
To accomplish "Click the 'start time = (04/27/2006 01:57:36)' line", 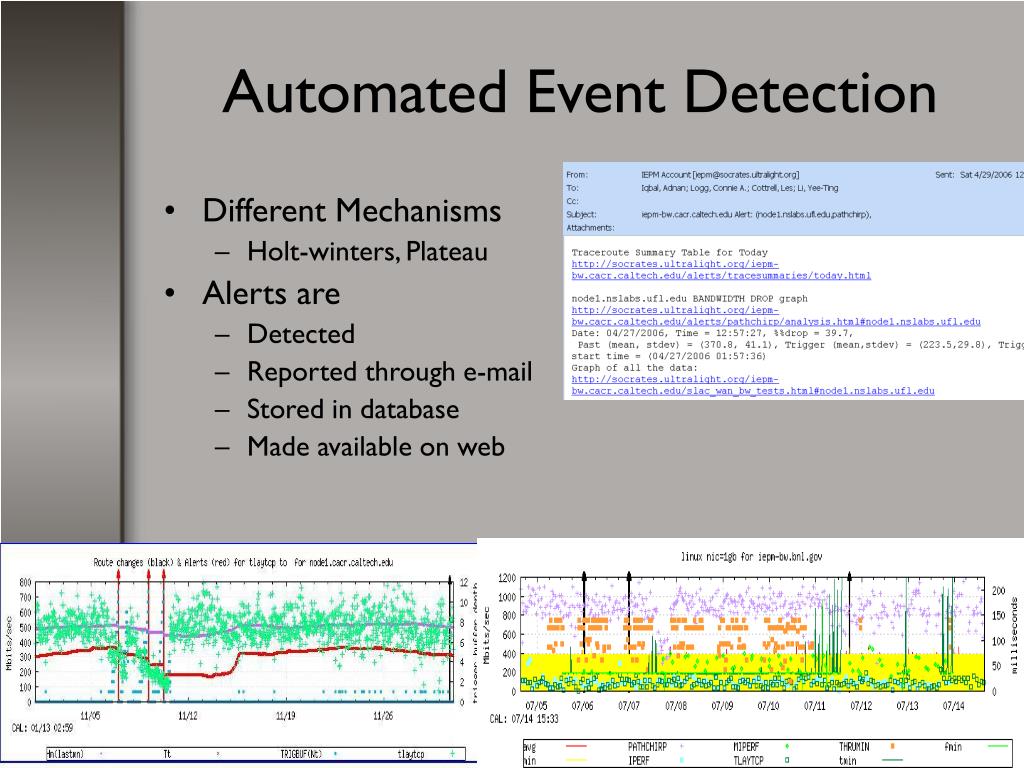I will tap(669, 356).
